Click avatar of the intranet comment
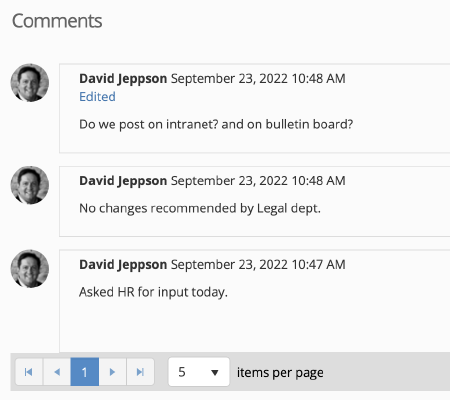Image resolution: width=450 pixels, height=400 pixels. tap(30, 83)
